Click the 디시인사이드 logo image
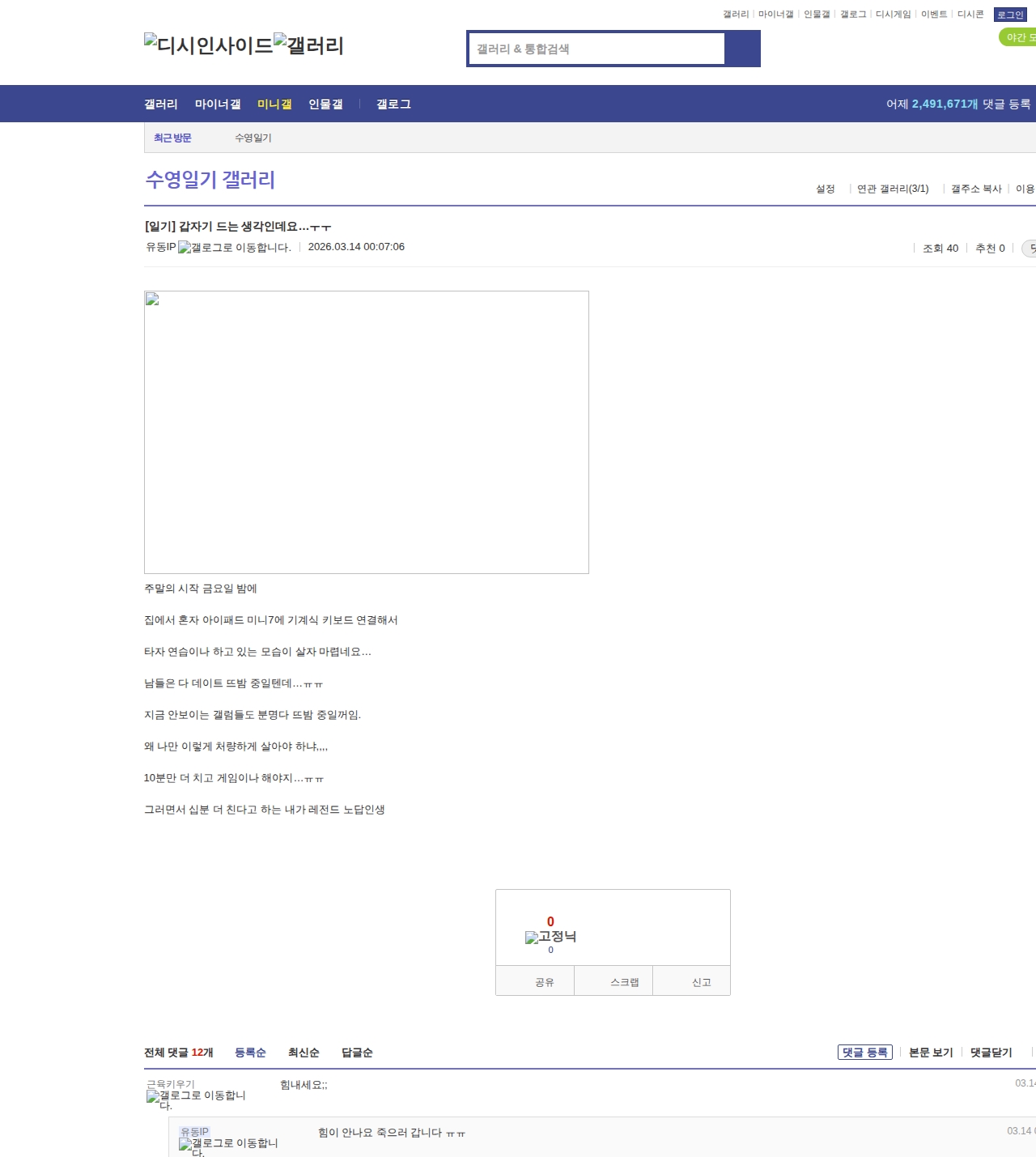This screenshot has height=1157, width=1036. click(209, 45)
